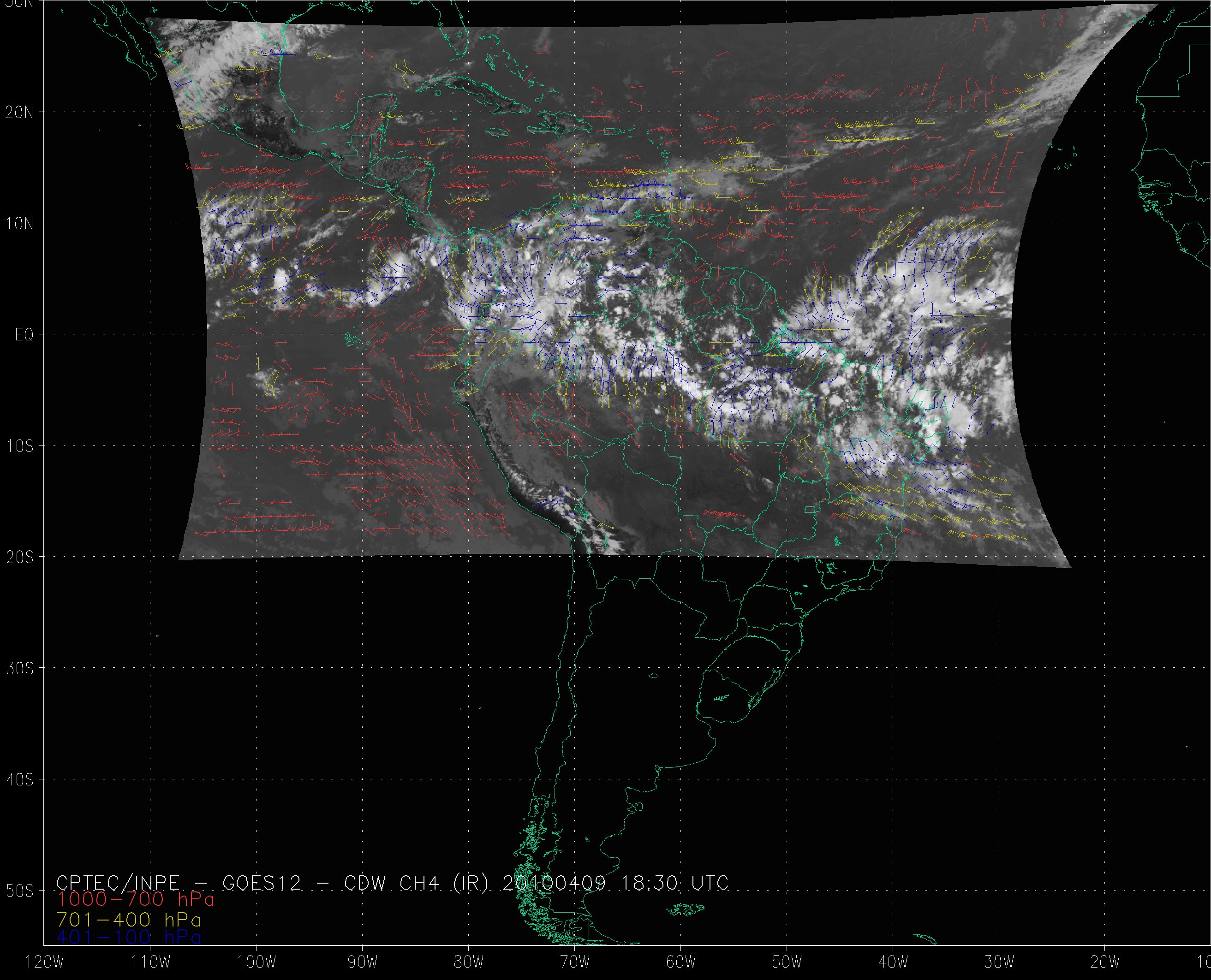The height and width of the screenshot is (980, 1211).
Task: Click the 40S latitude axis label
Action: click(x=19, y=779)
